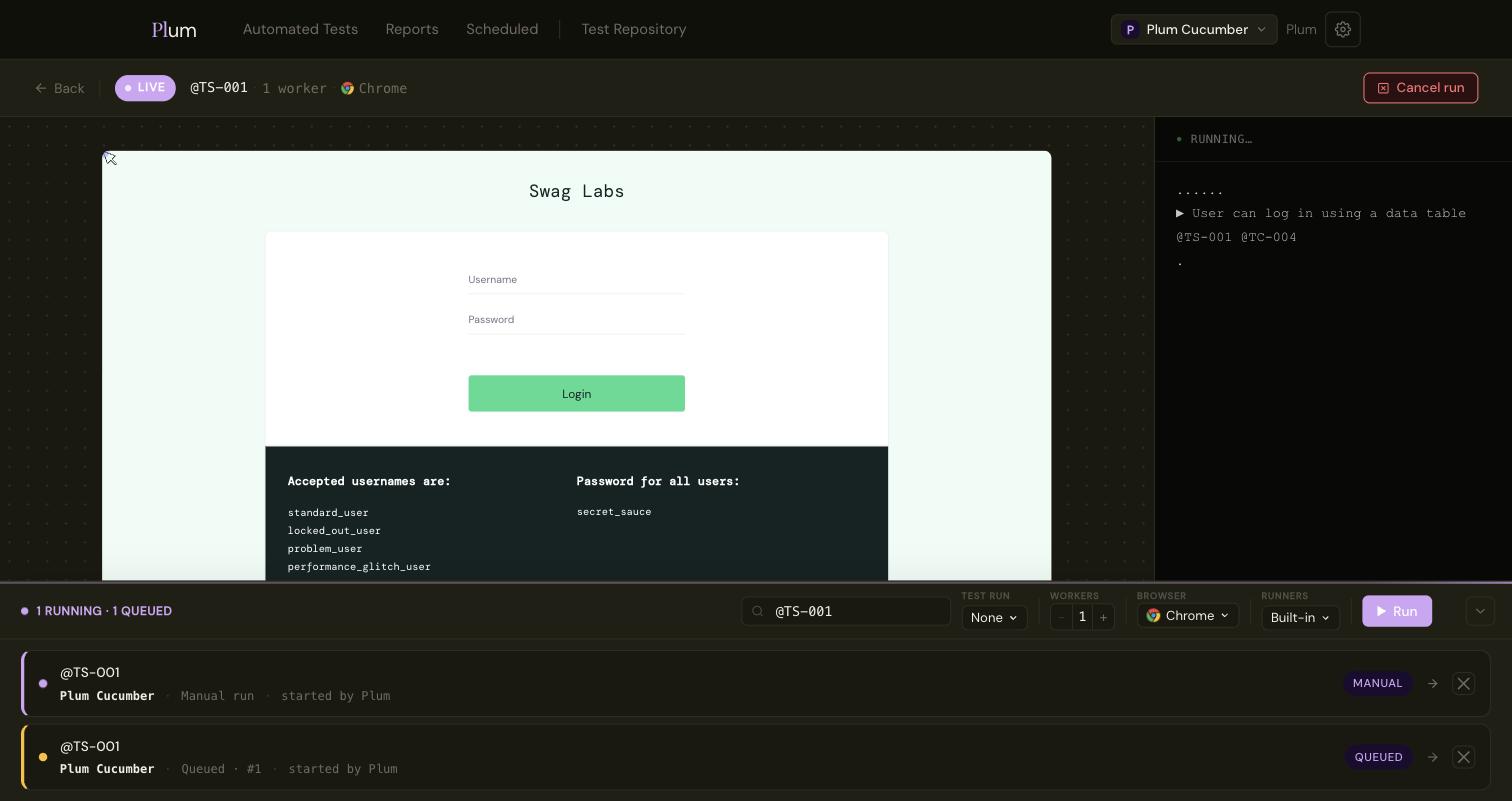Open the Plum Cucumber project dropdown
The height and width of the screenshot is (801, 1512).
pyautogui.click(x=1194, y=30)
